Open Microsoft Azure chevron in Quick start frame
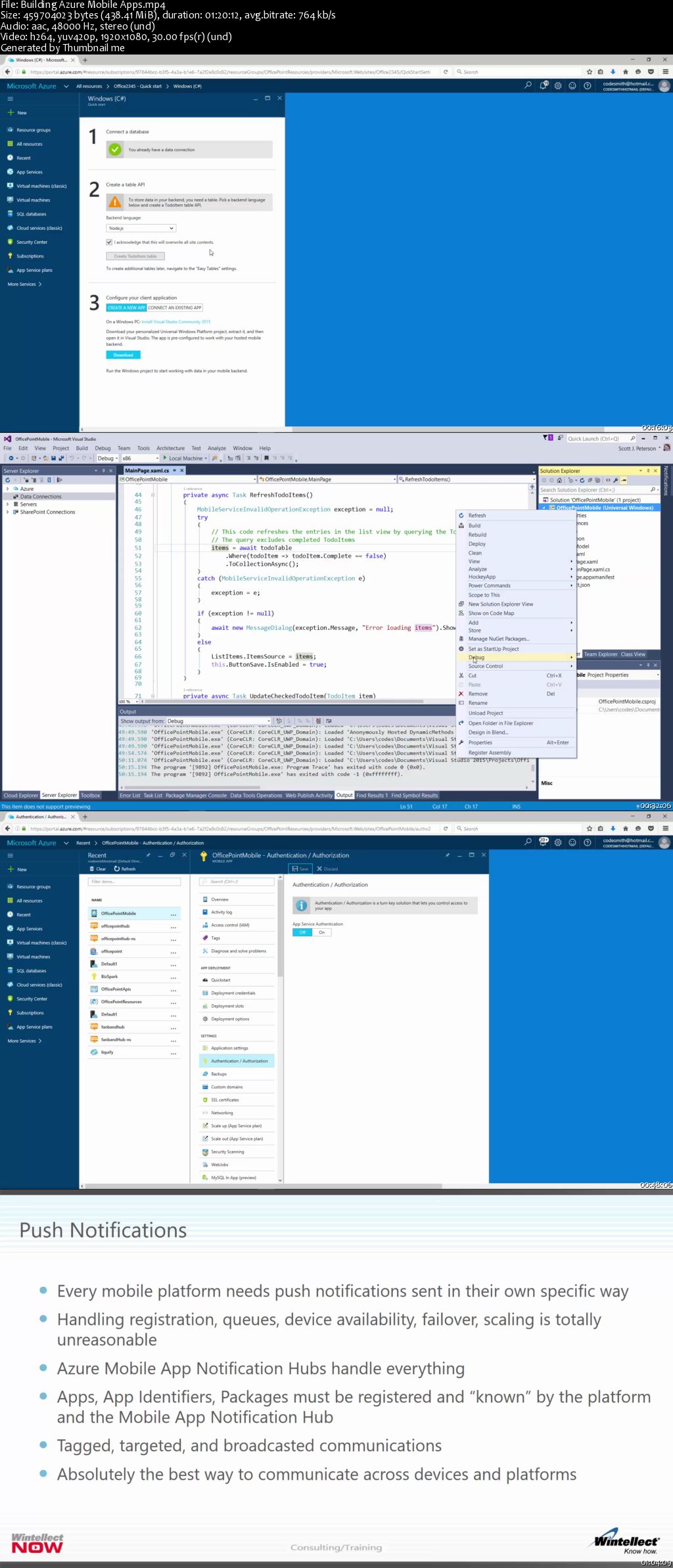 point(66,86)
